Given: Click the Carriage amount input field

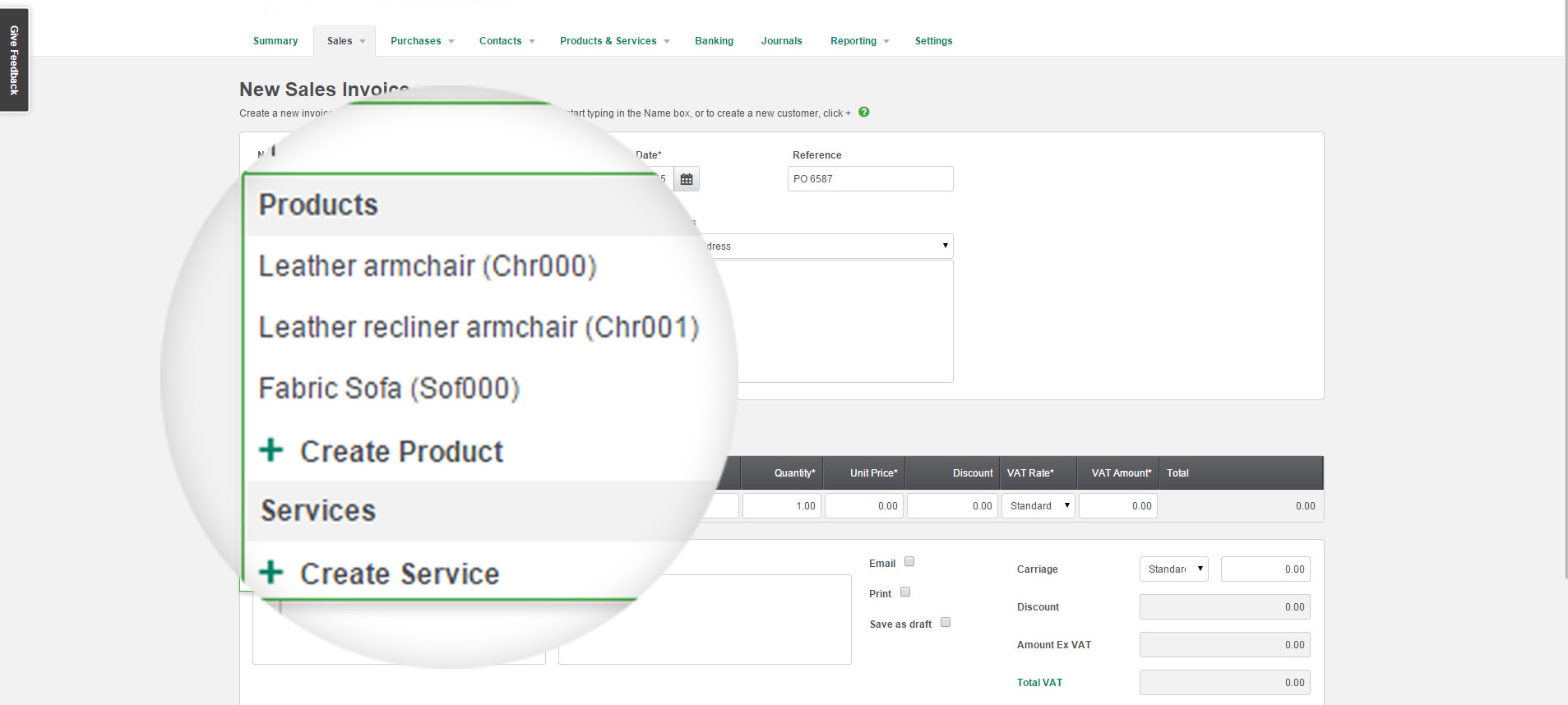Looking at the screenshot, I should pos(1265,569).
